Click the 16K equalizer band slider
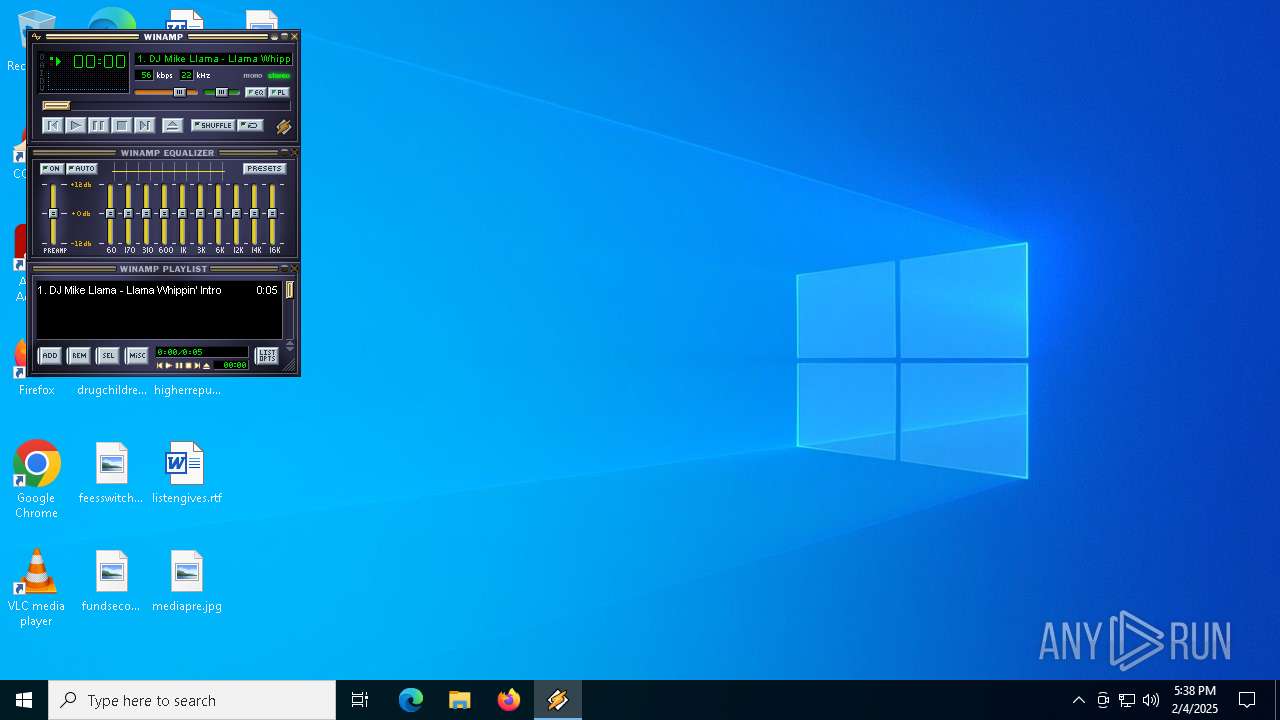This screenshot has width=1280, height=720. (272, 214)
